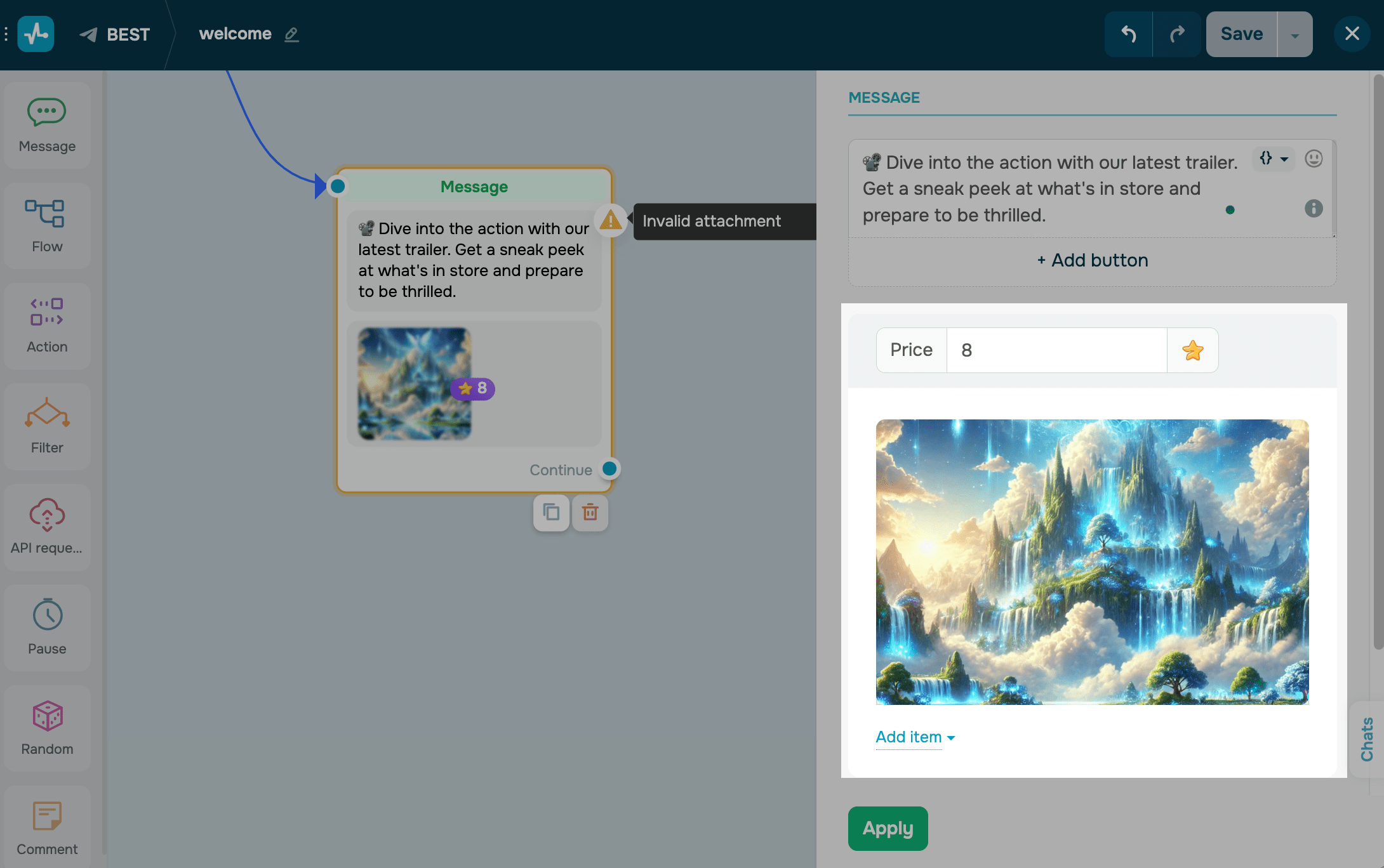Viewport: 1384px width, 868px height.
Task: Open the emoji picker in message editor
Action: (1314, 159)
